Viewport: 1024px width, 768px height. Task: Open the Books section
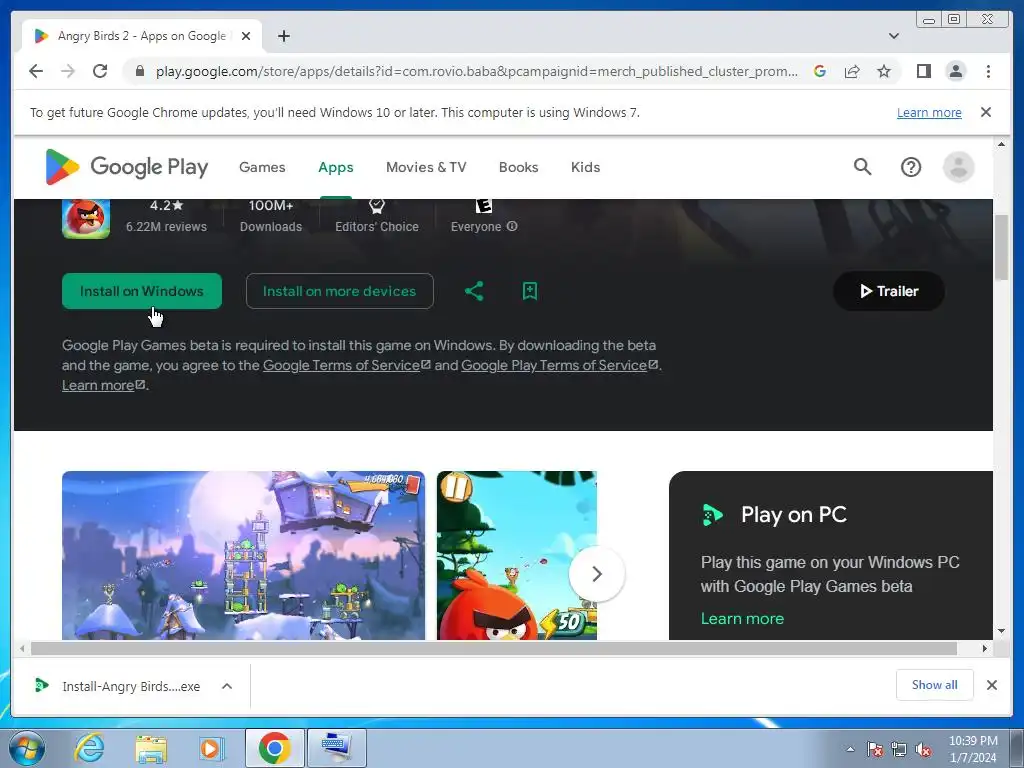coord(519,167)
